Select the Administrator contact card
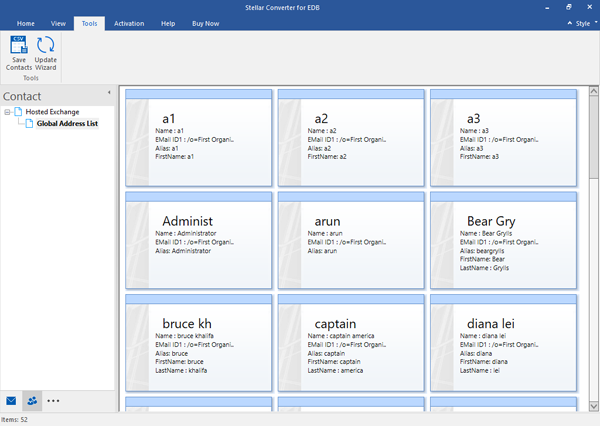 [x=199, y=240]
